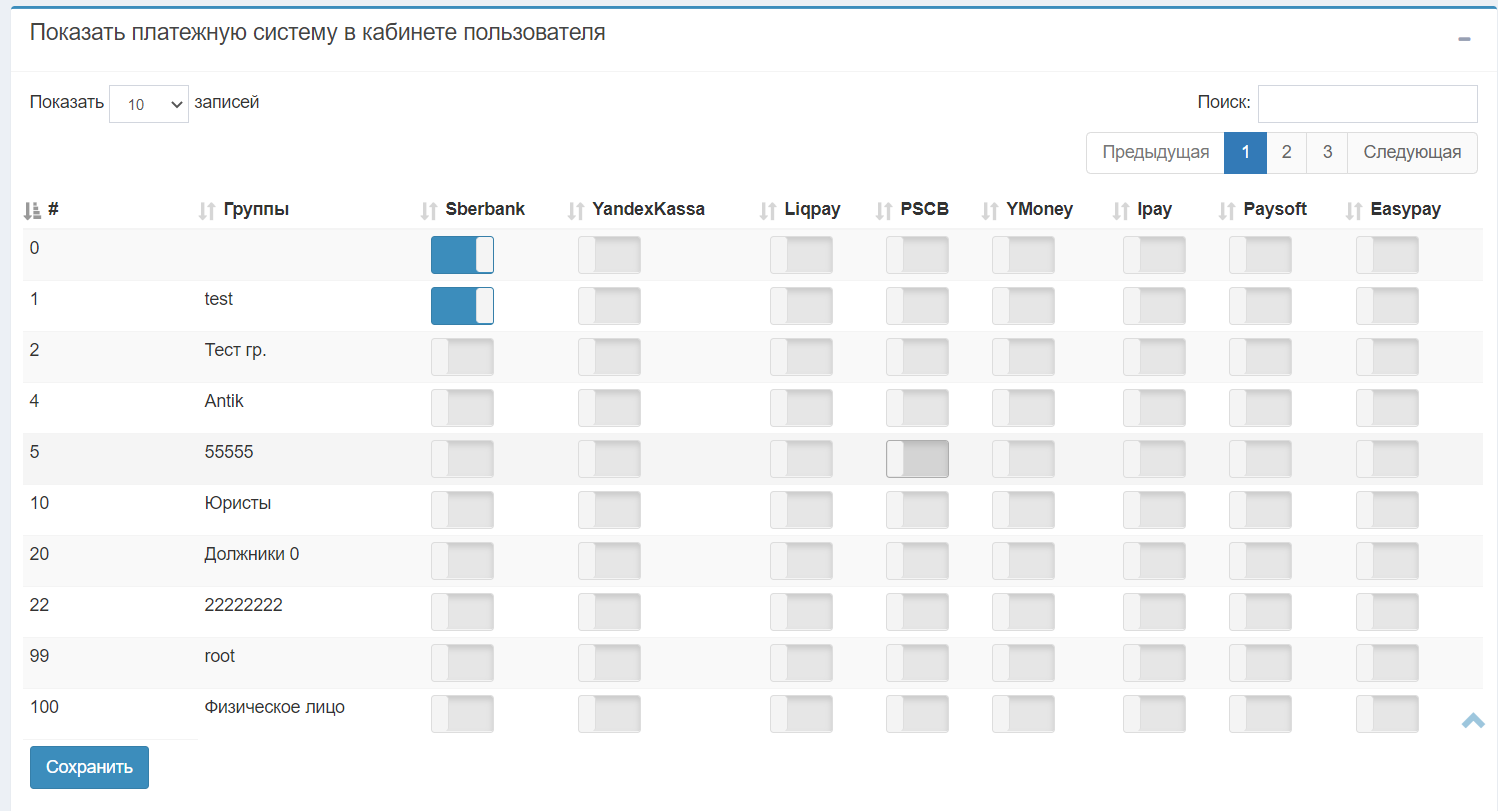Click the PSCB column sort icon

(x=884, y=210)
